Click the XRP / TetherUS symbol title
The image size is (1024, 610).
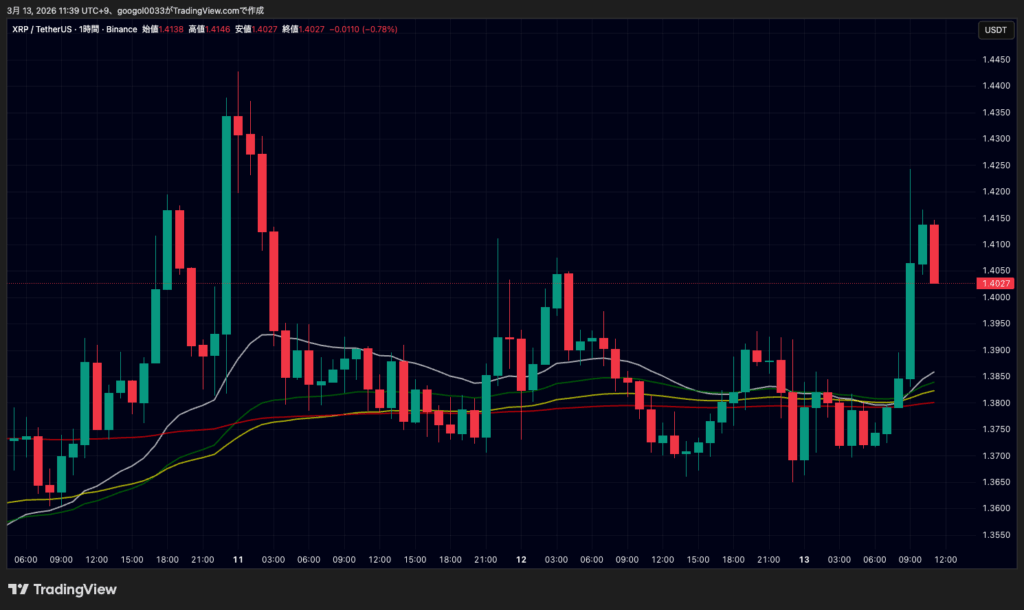click(x=43, y=30)
